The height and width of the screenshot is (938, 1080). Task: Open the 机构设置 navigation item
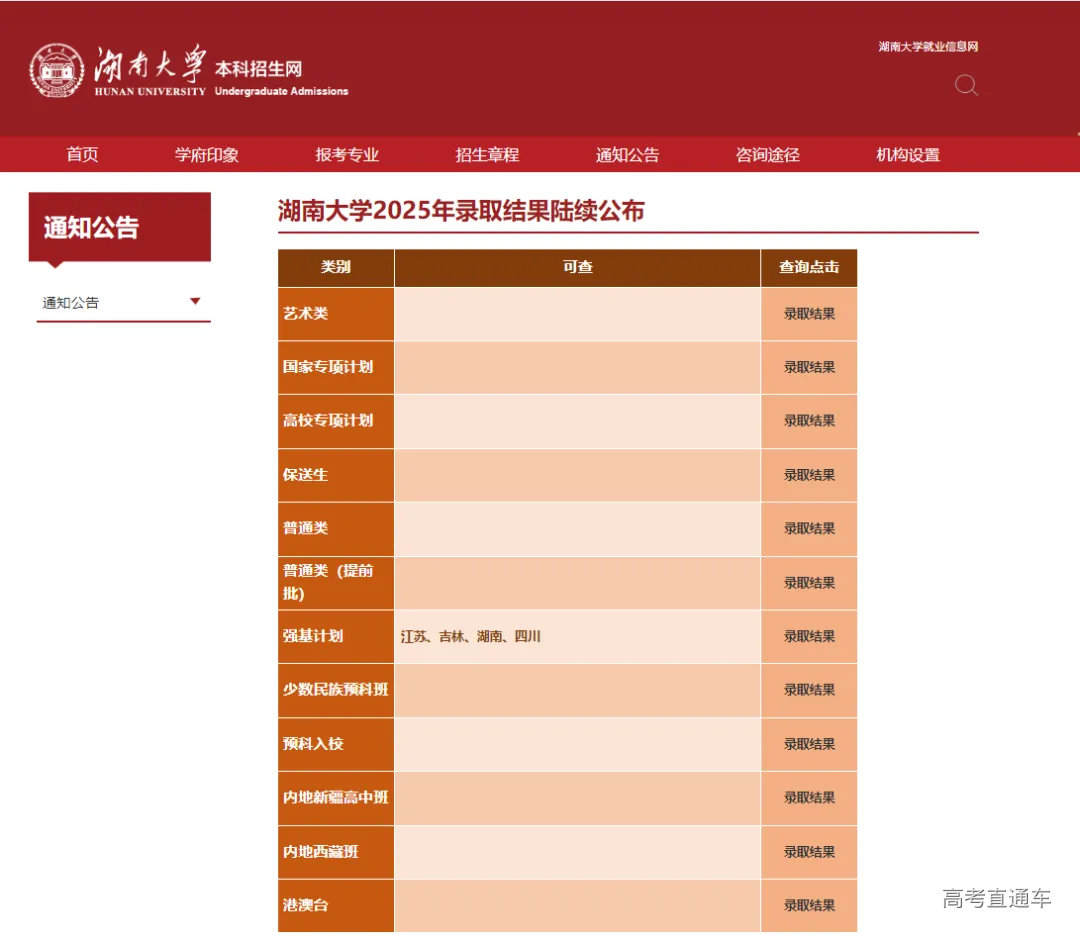click(905, 154)
